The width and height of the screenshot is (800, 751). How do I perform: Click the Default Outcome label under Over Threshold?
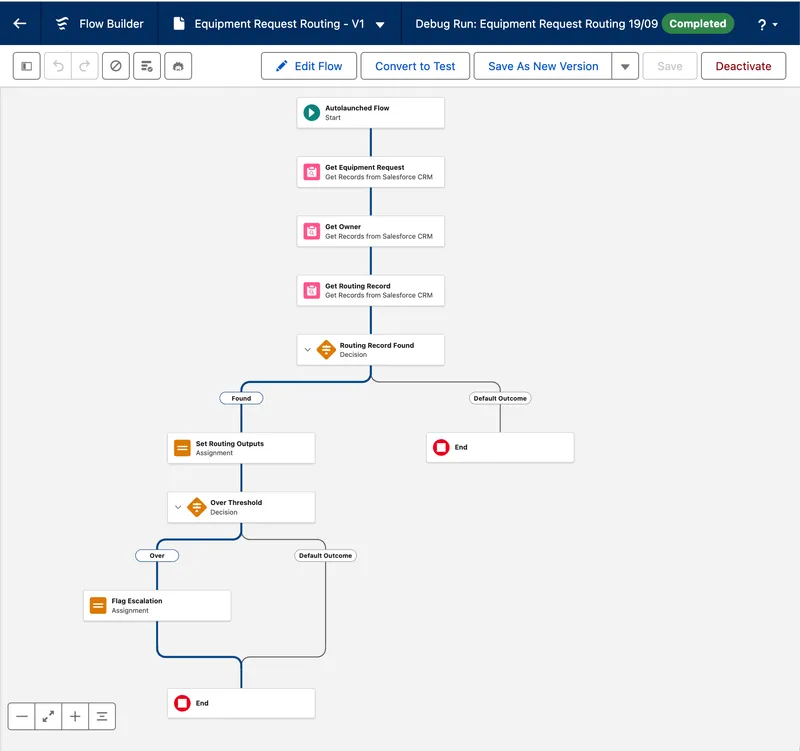click(x=326, y=556)
